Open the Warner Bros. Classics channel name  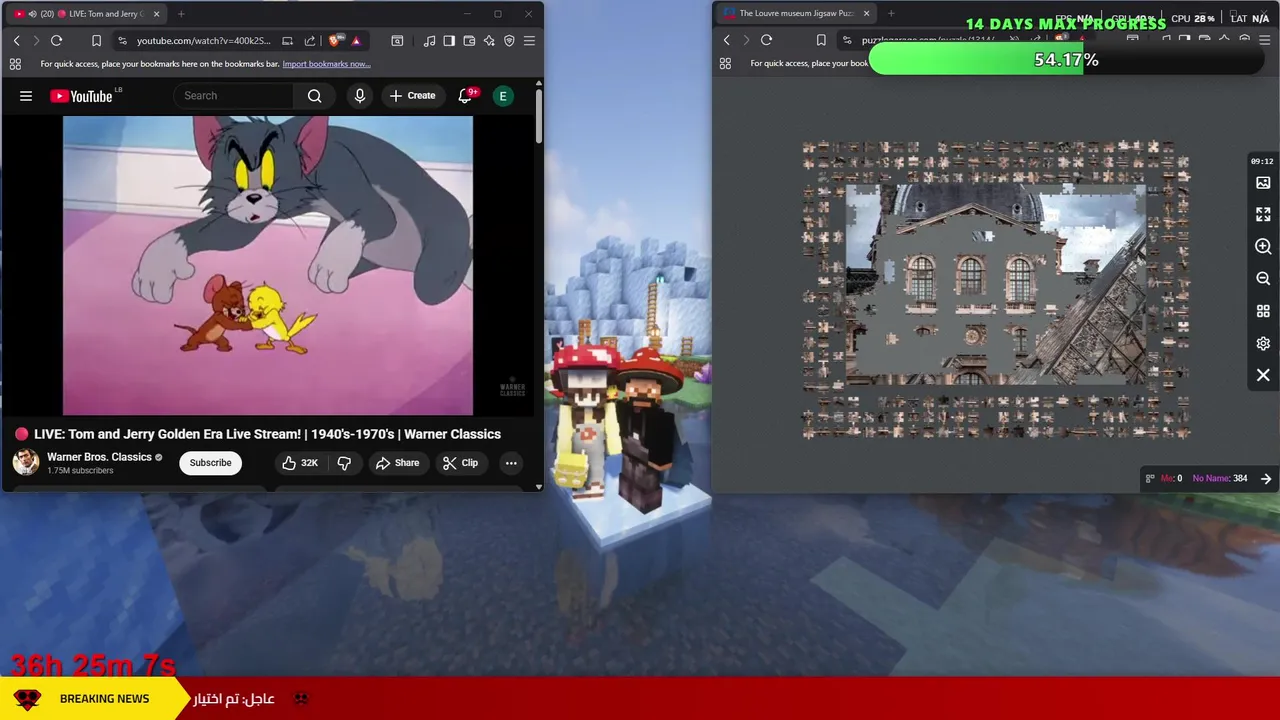[99, 457]
